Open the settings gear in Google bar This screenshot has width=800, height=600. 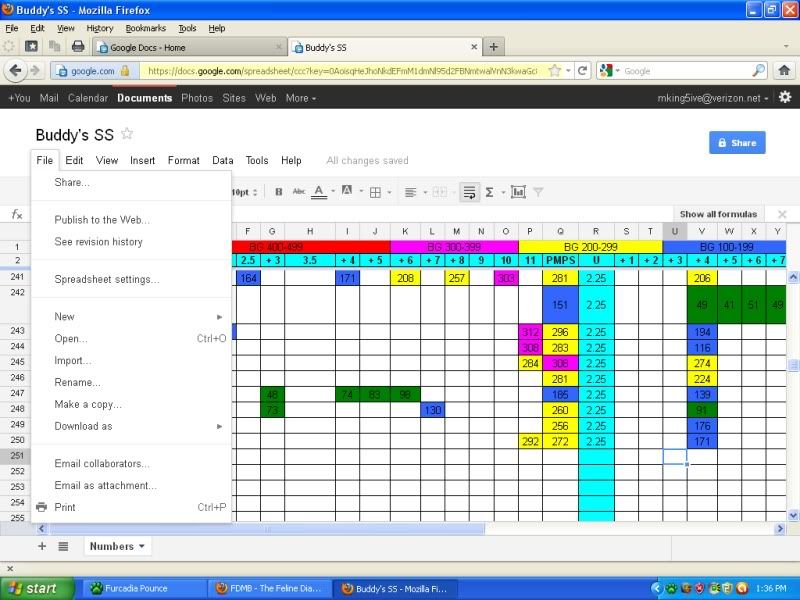click(785, 97)
